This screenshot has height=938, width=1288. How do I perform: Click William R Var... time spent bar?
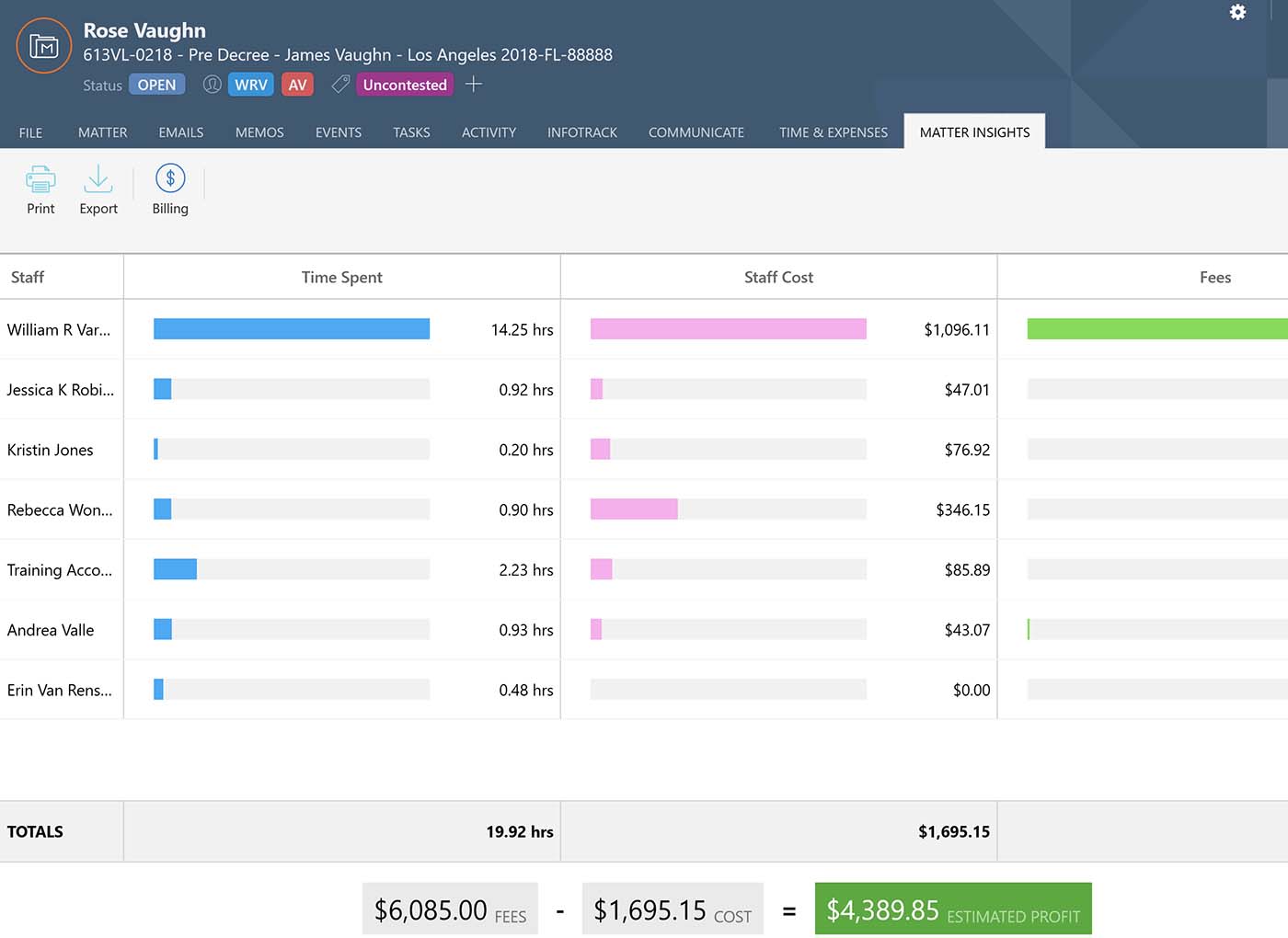(291, 329)
